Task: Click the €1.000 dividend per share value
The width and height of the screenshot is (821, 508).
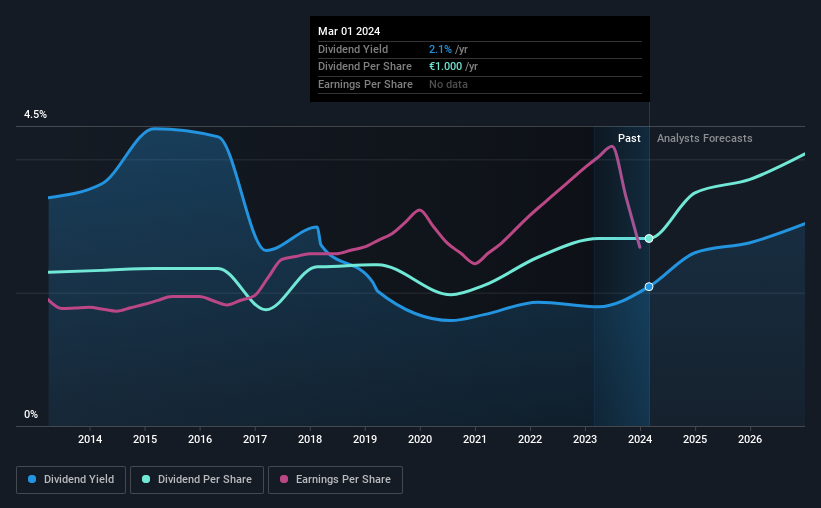Action: pos(446,67)
